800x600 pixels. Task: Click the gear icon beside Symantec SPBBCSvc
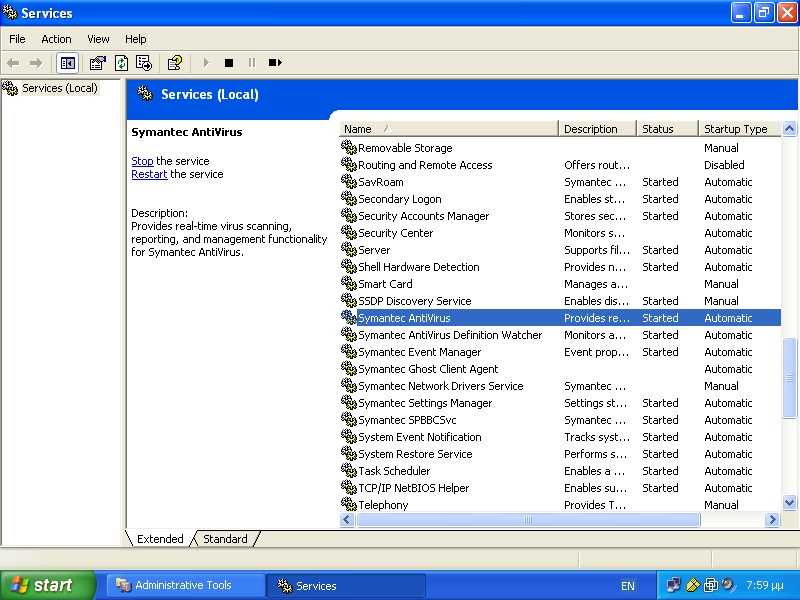pyautogui.click(x=348, y=419)
